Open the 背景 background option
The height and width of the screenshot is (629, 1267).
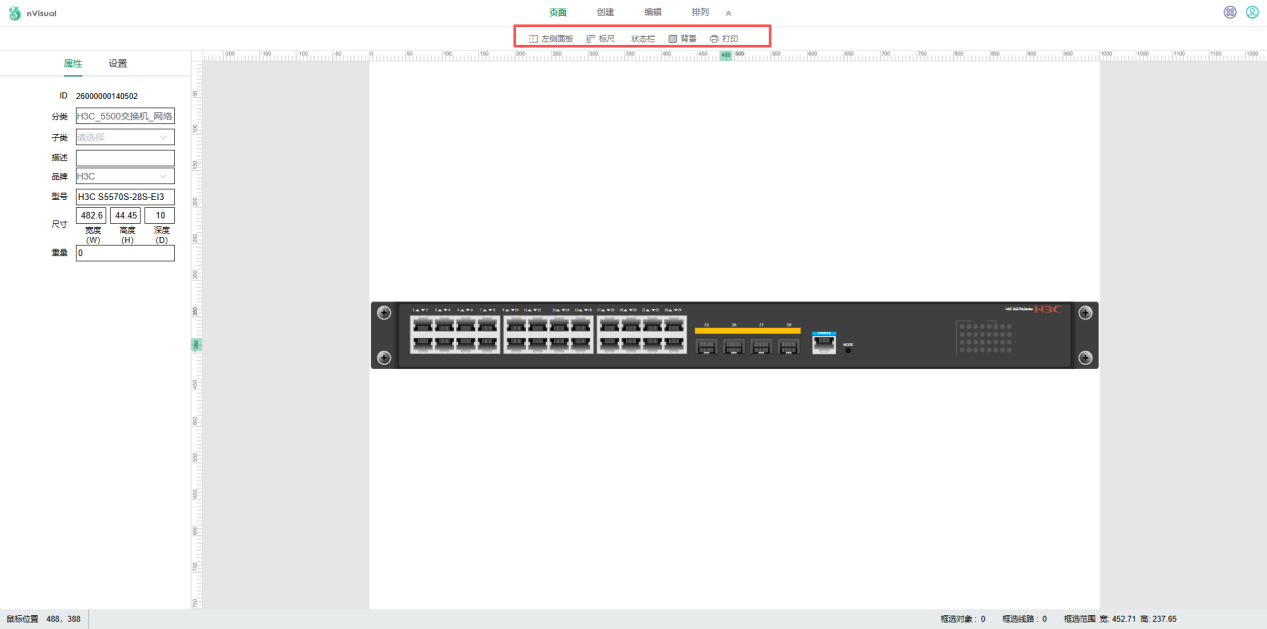pyautogui.click(x=683, y=39)
